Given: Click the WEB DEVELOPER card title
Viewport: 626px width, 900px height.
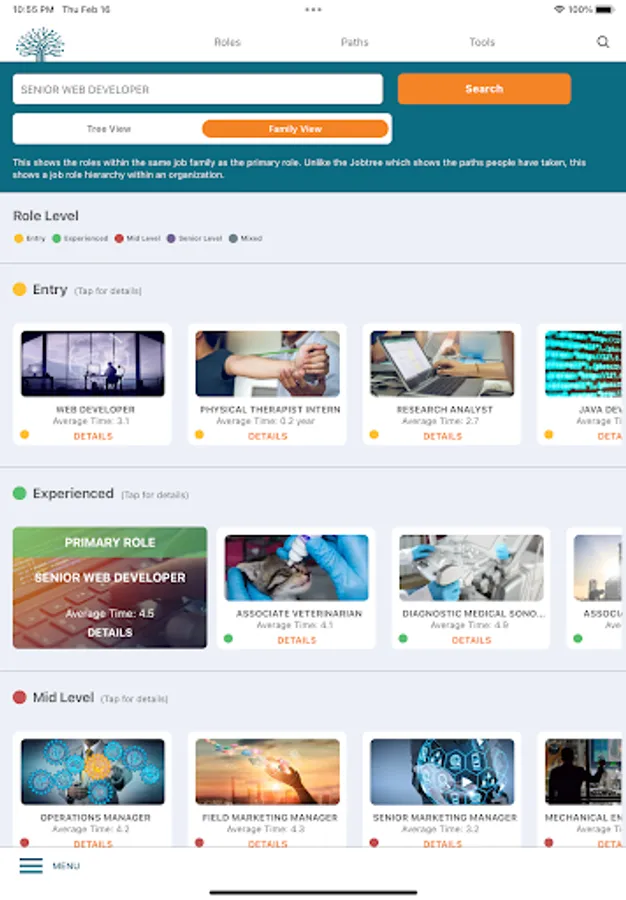Looking at the screenshot, I should coord(95,409).
